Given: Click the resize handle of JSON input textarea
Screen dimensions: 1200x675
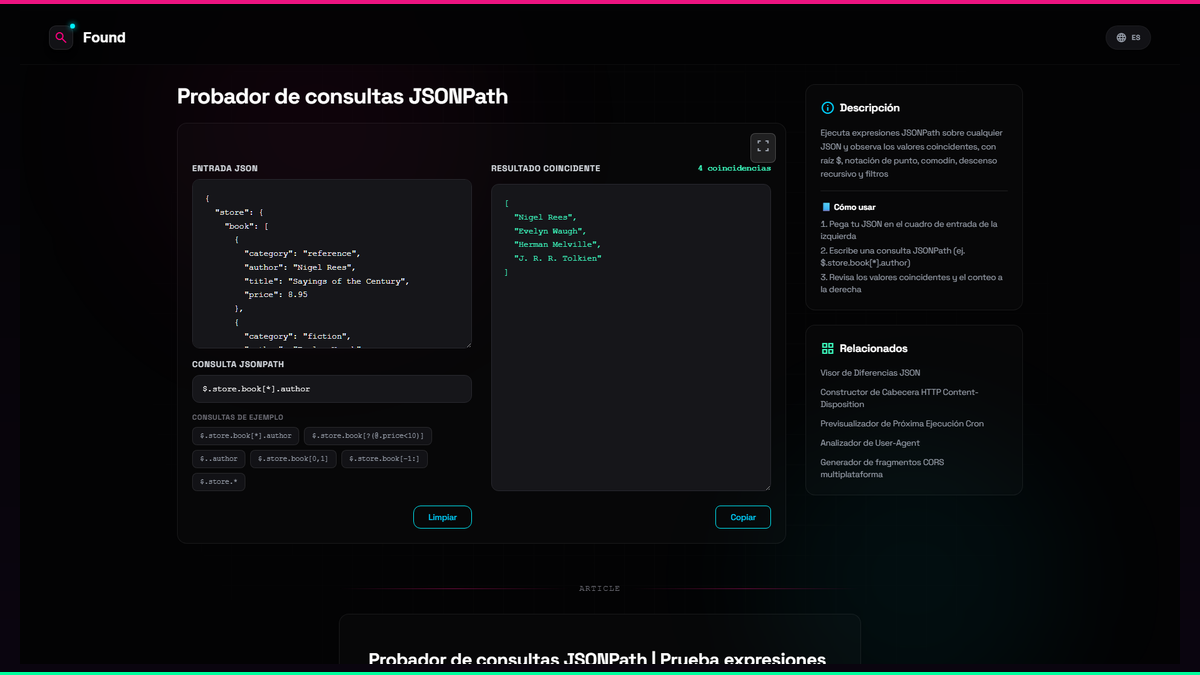Looking at the screenshot, I should pos(467,344).
